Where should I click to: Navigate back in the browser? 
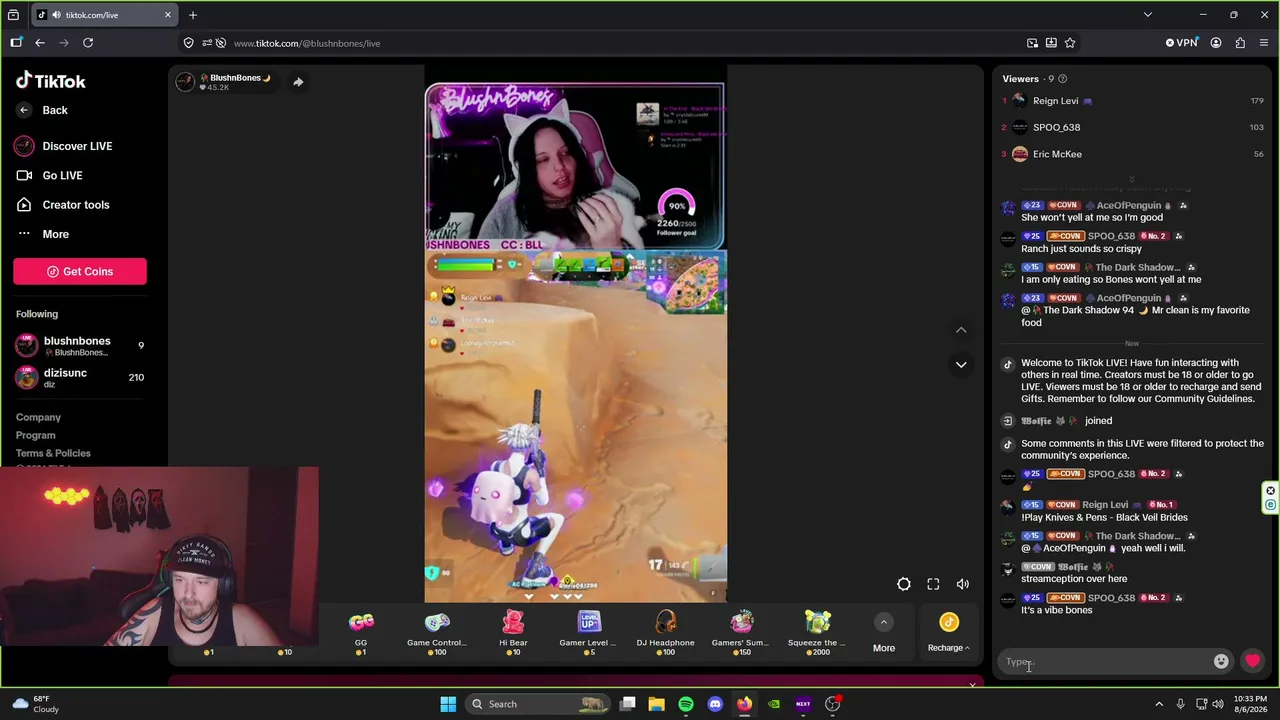click(x=40, y=43)
